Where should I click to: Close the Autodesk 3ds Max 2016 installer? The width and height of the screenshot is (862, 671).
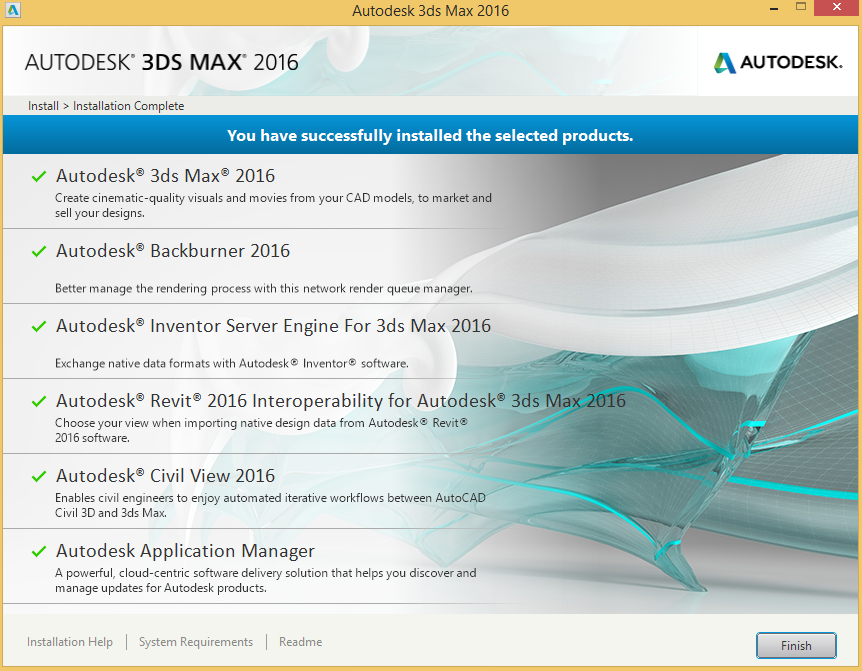(837, 8)
